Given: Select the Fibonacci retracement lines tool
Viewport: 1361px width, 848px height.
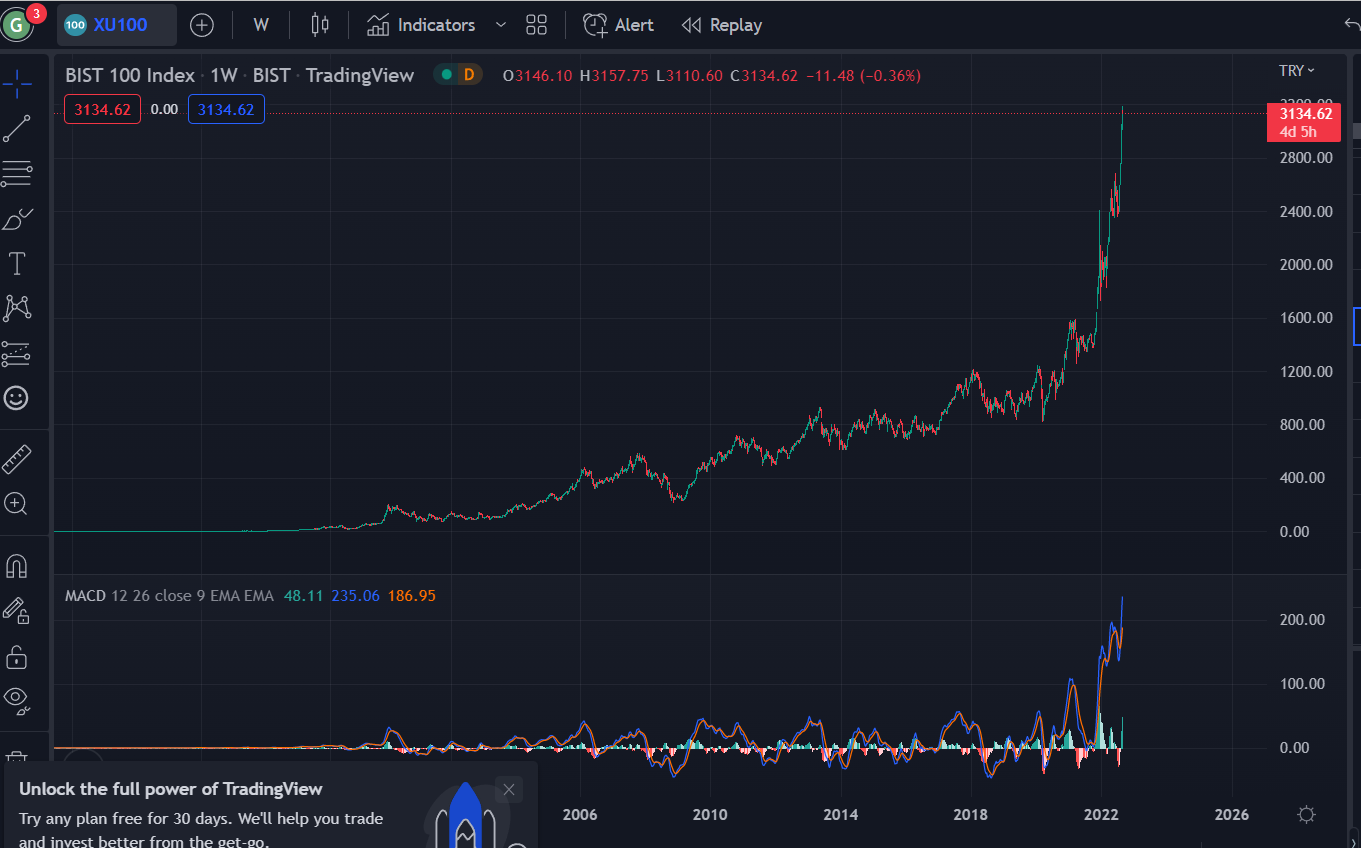Looking at the screenshot, I should [17, 174].
